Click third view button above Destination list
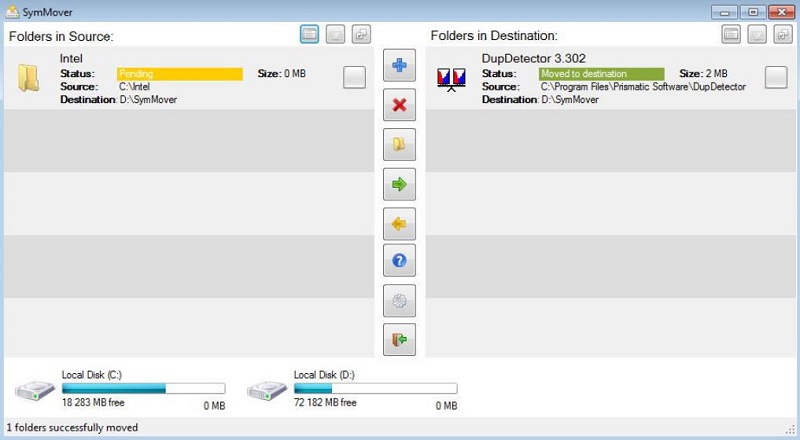 782,35
